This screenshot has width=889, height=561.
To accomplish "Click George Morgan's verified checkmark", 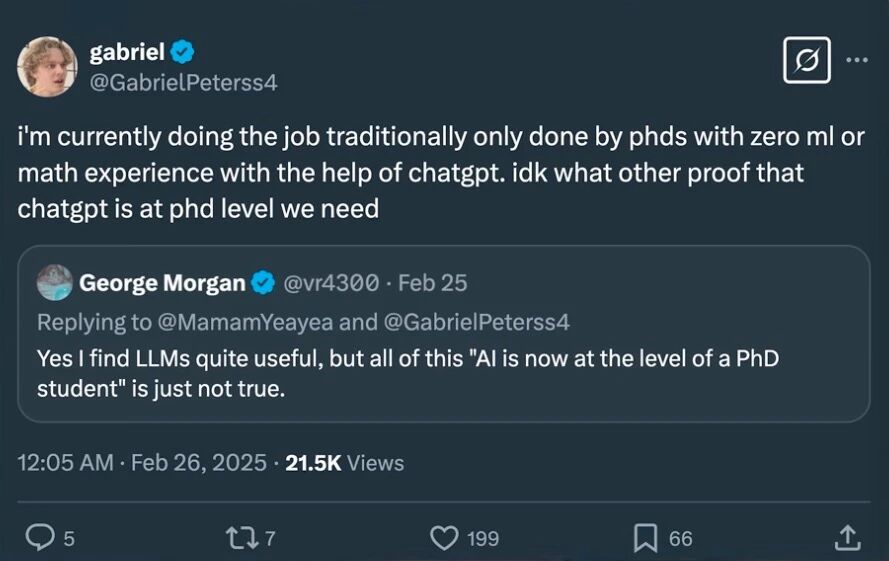I will click(263, 283).
